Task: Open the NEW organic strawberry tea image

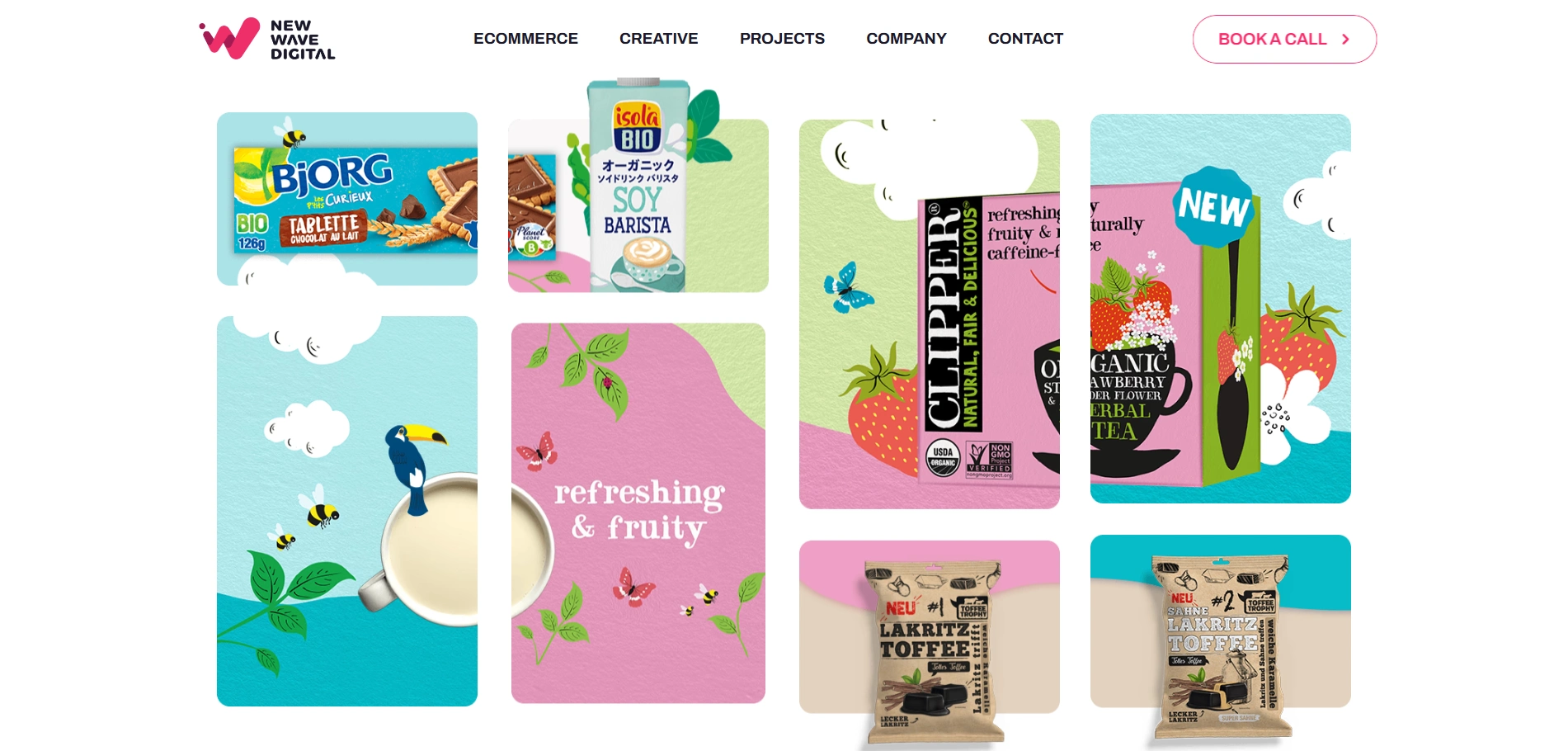Action: tap(1221, 309)
